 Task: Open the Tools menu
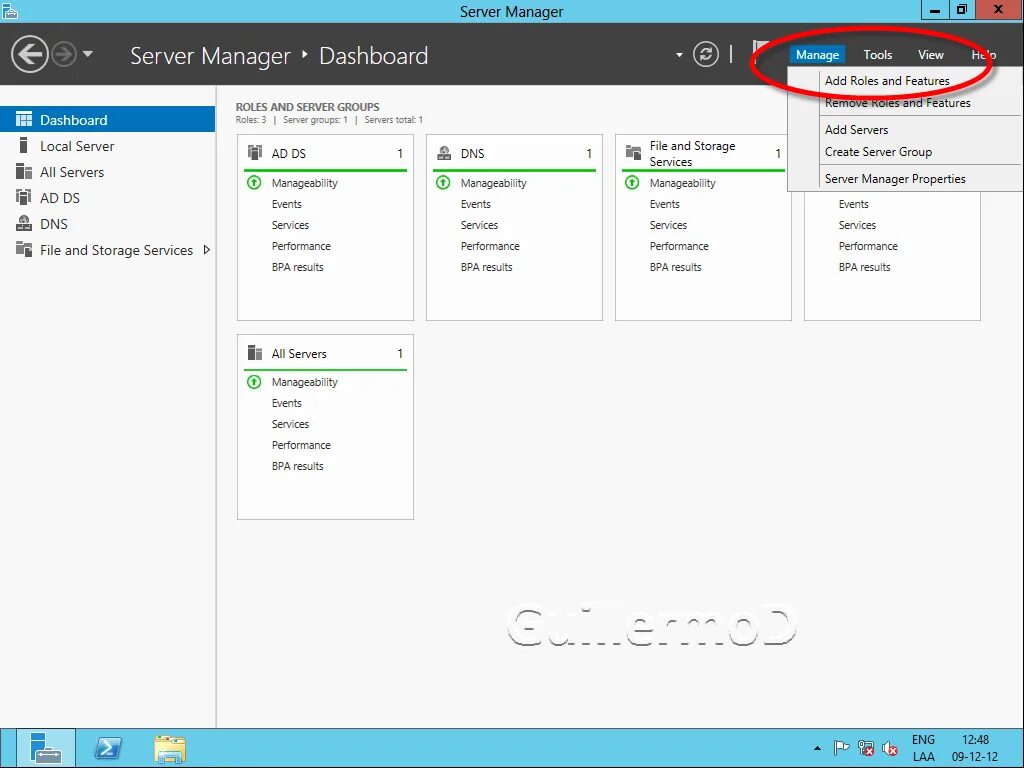coord(877,55)
